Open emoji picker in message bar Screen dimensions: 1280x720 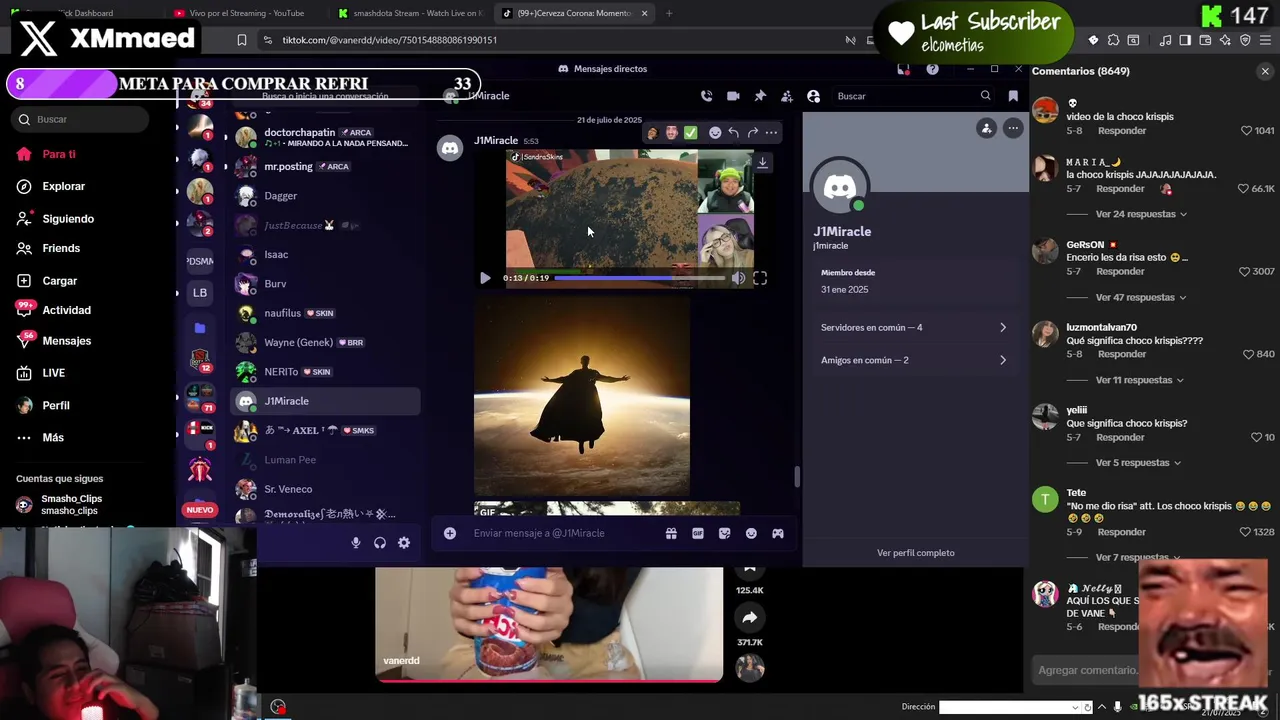[751, 533]
